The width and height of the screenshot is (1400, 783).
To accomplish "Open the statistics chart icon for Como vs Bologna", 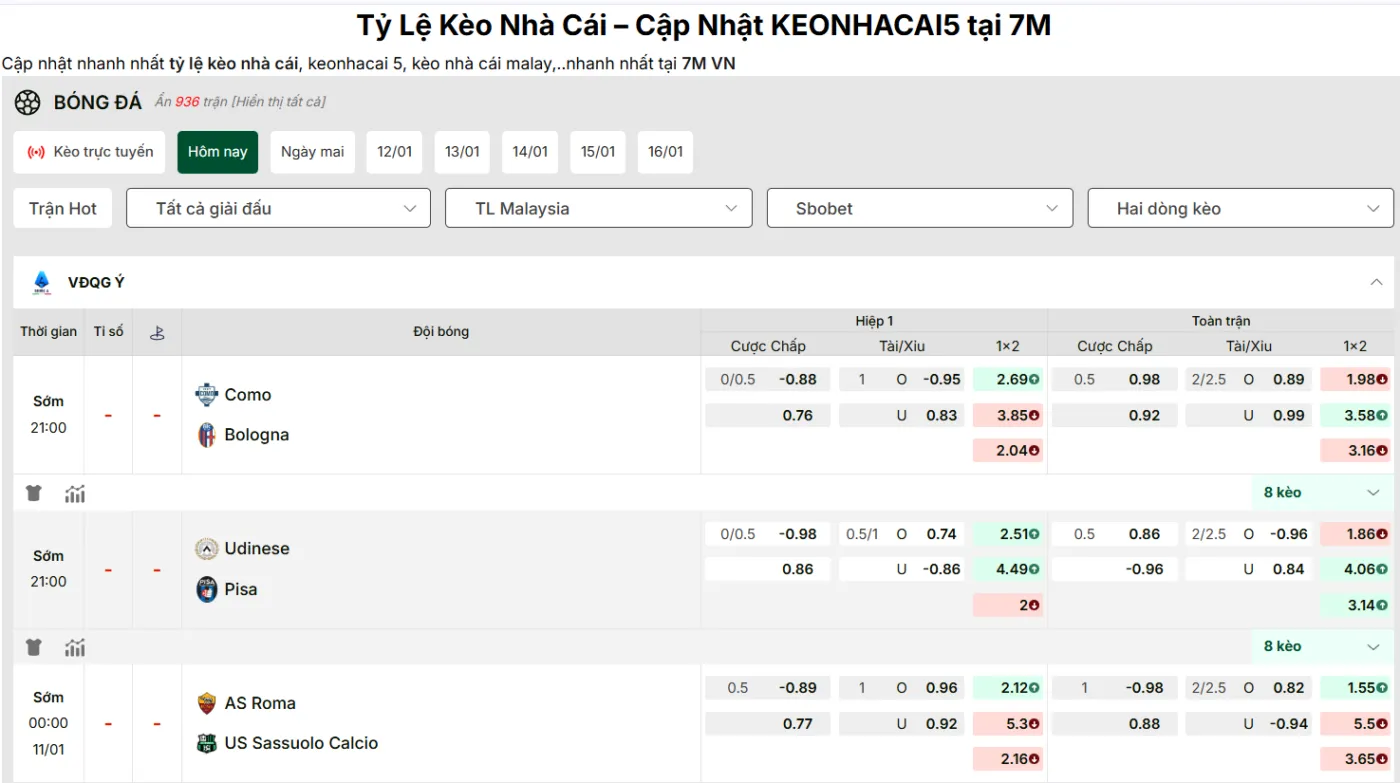I will 74,492.
